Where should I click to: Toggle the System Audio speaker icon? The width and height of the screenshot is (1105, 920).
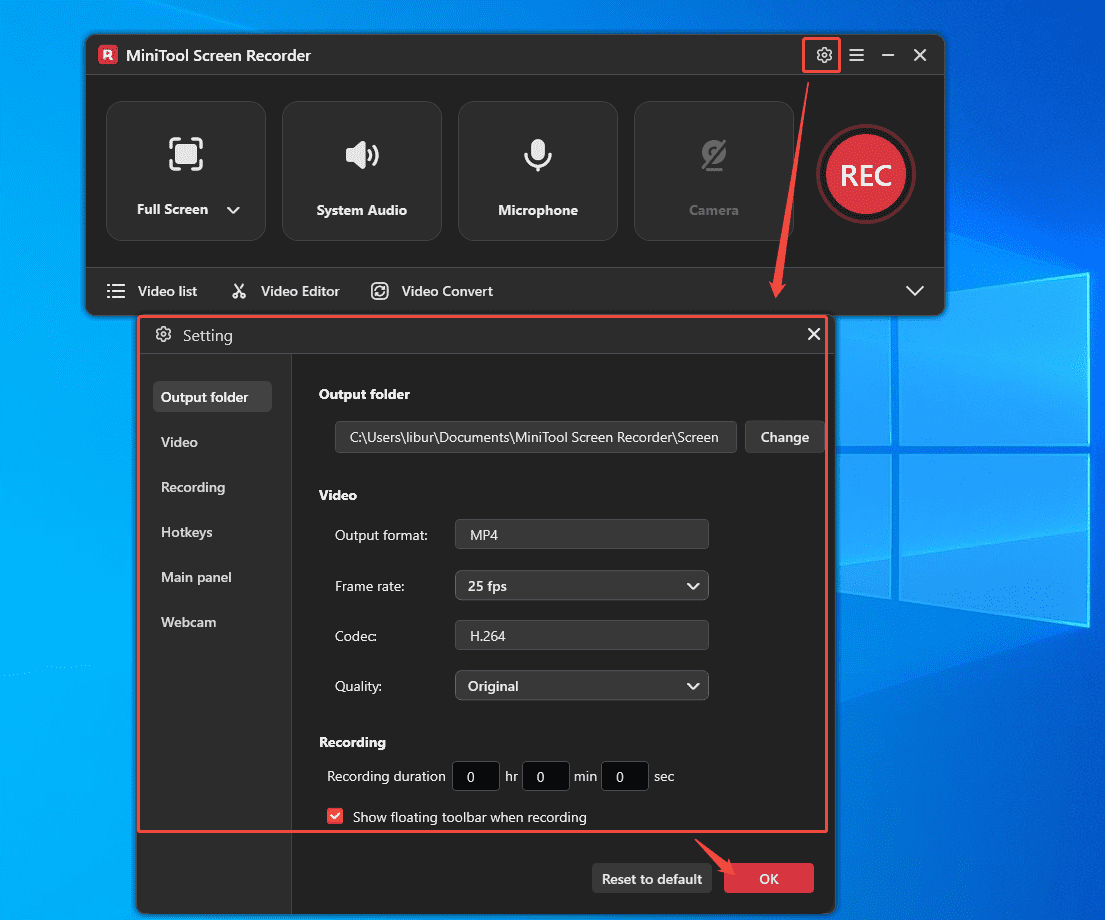tap(361, 155)
